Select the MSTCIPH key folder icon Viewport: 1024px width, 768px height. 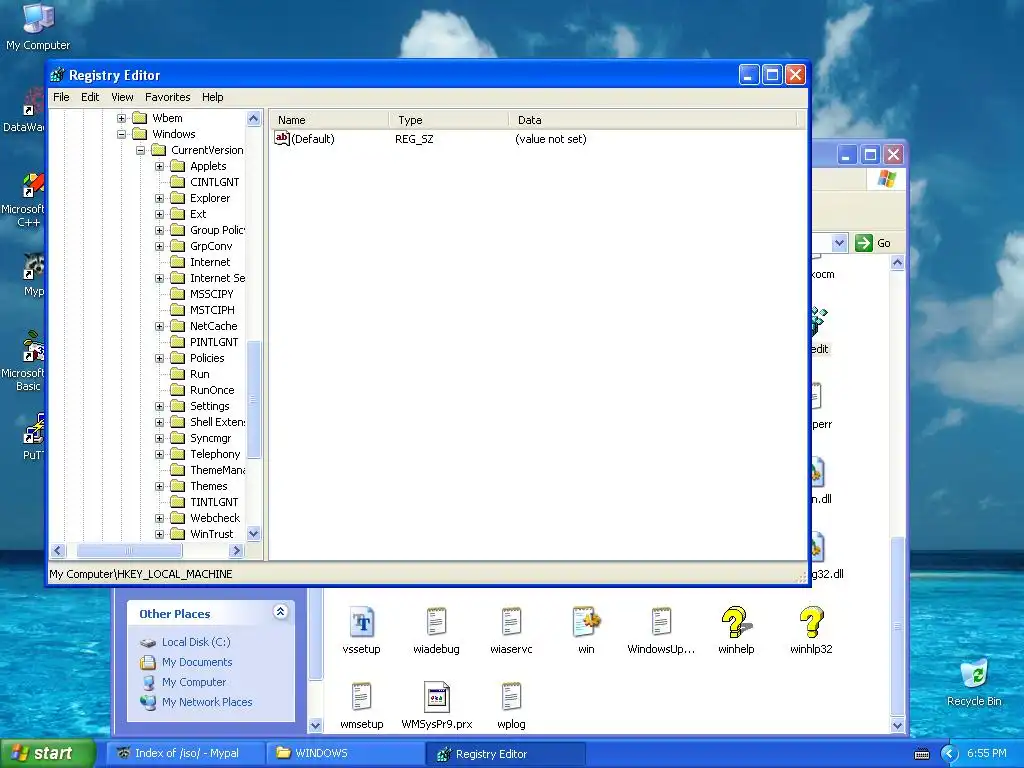point(178,310)
